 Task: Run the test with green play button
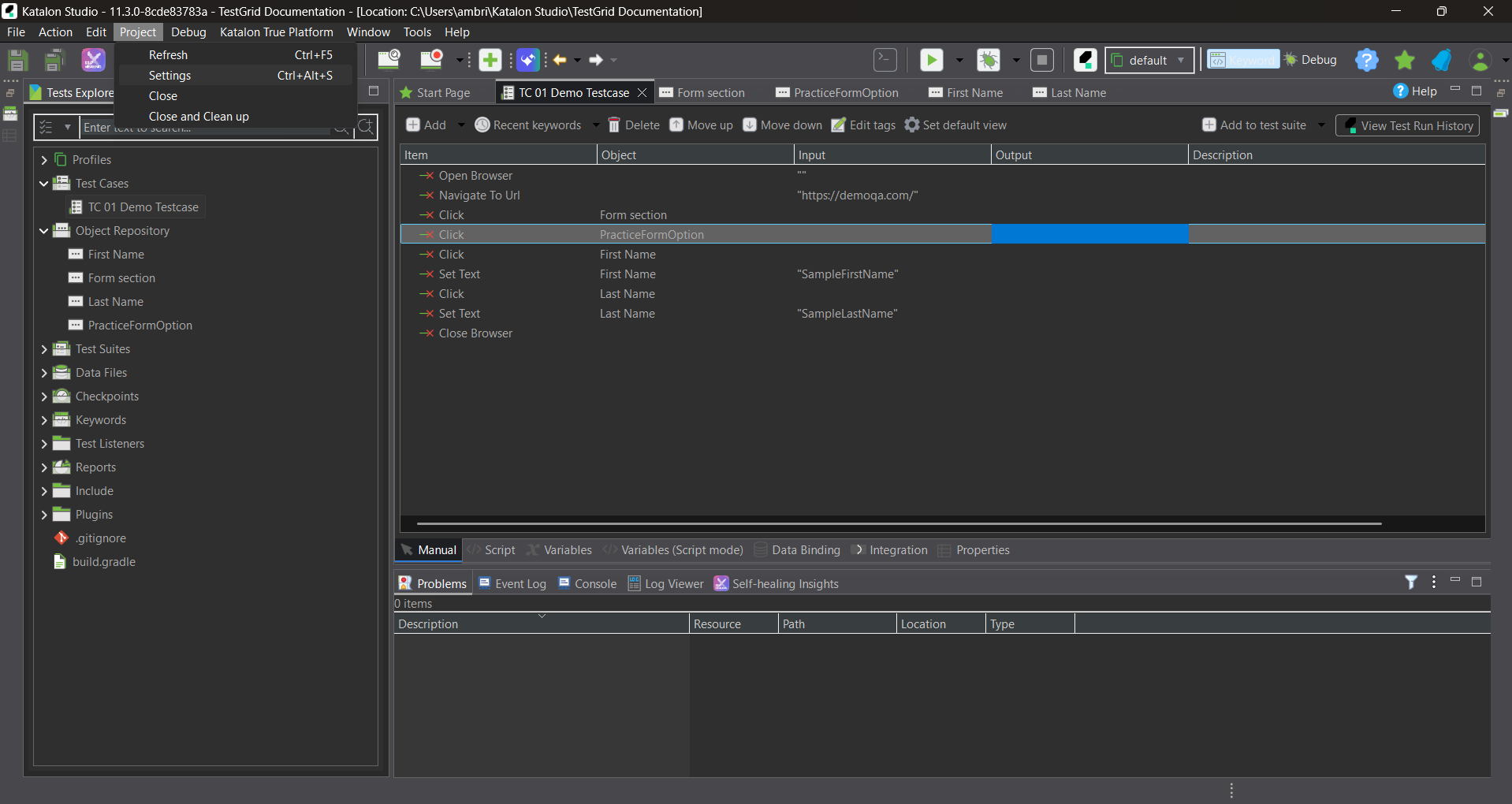[931, 60]
